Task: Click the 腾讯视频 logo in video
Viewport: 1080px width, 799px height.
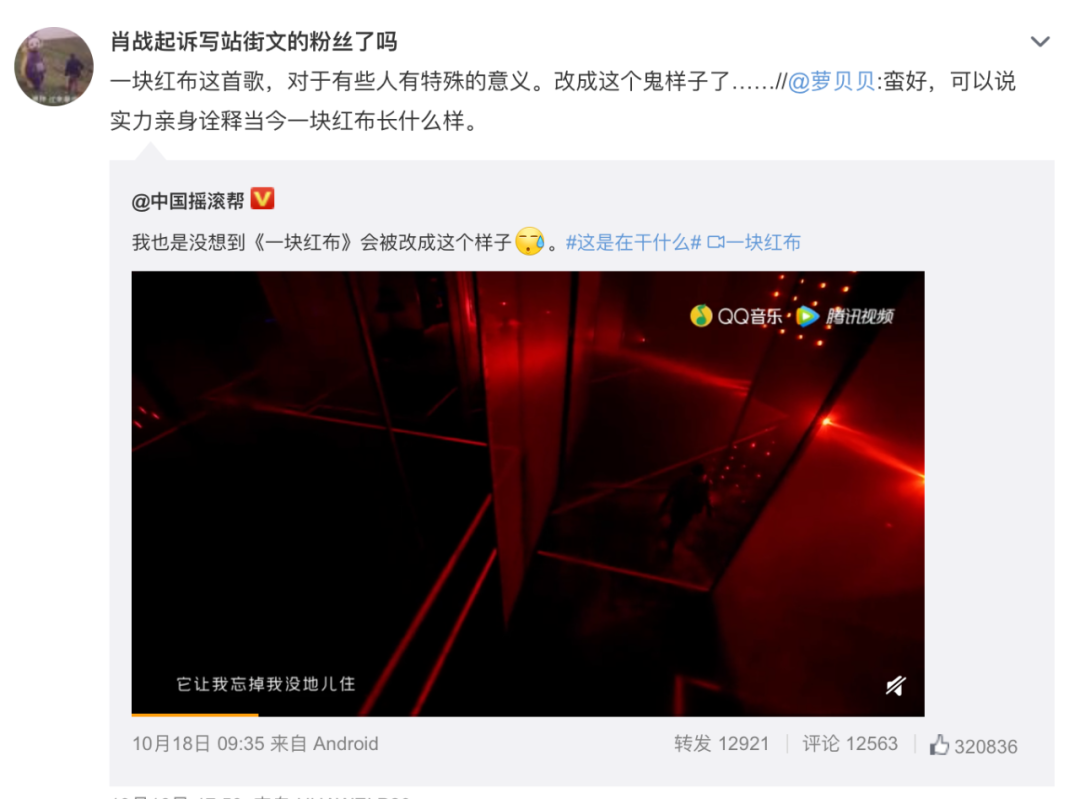Action: pyautogui.click(x=845, y=316)
